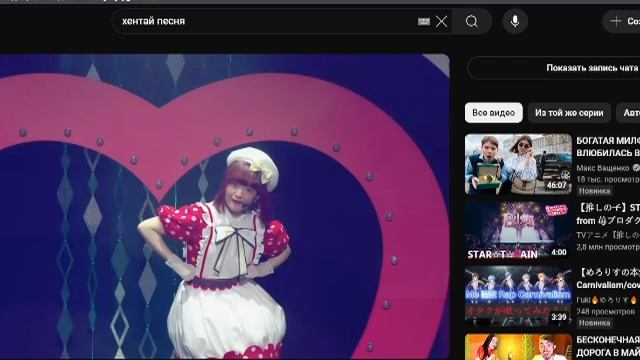Open the STAR T RAIN 4:00 thumbnail
Image resolution: width=640 pixels, height=360 pixels.
click(518, 231)
